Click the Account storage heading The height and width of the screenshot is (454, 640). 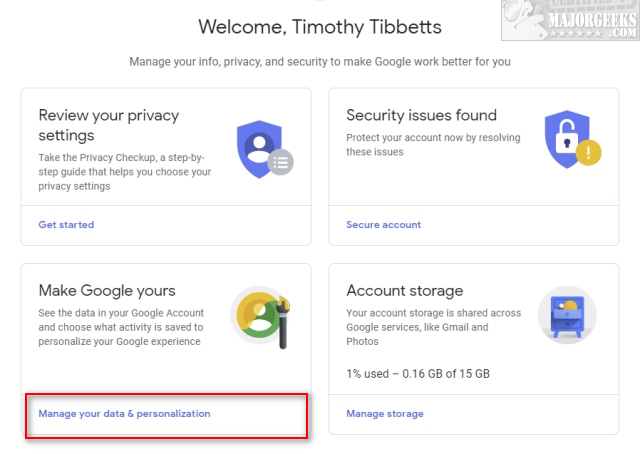[x=404, y=291]
